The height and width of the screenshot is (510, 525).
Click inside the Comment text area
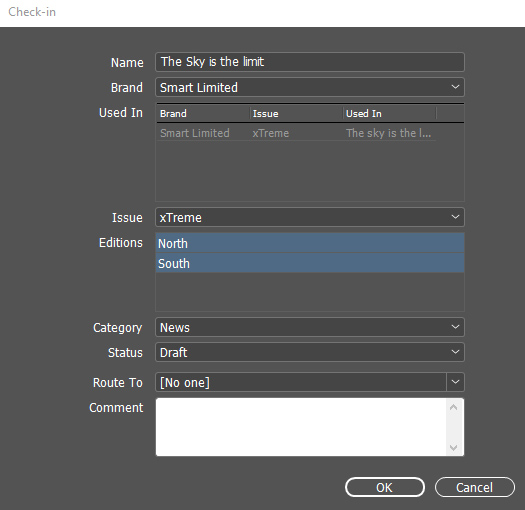pos(301,427)
